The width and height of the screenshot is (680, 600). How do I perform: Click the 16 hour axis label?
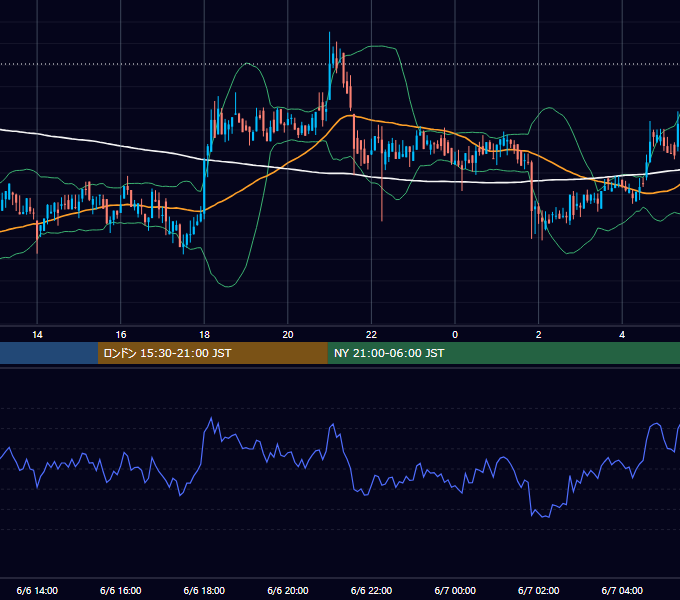coord(121,335)
